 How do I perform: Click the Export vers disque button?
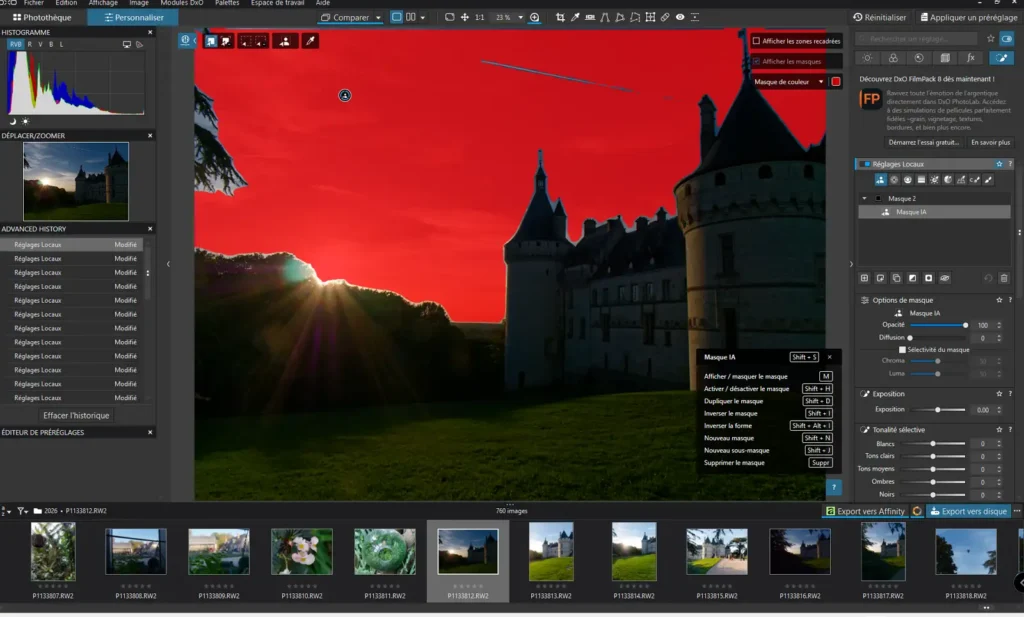pos(969,511)
